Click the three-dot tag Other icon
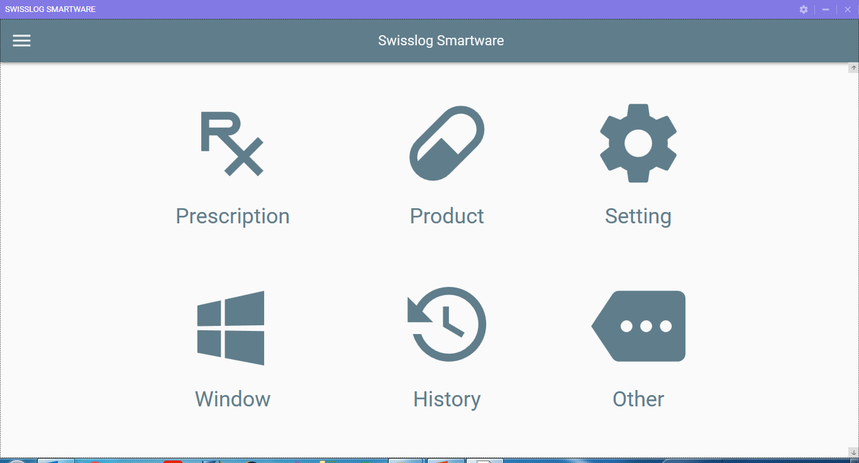Screen dimensions: 859x463 pyautogui.click(x=639, y=326)
